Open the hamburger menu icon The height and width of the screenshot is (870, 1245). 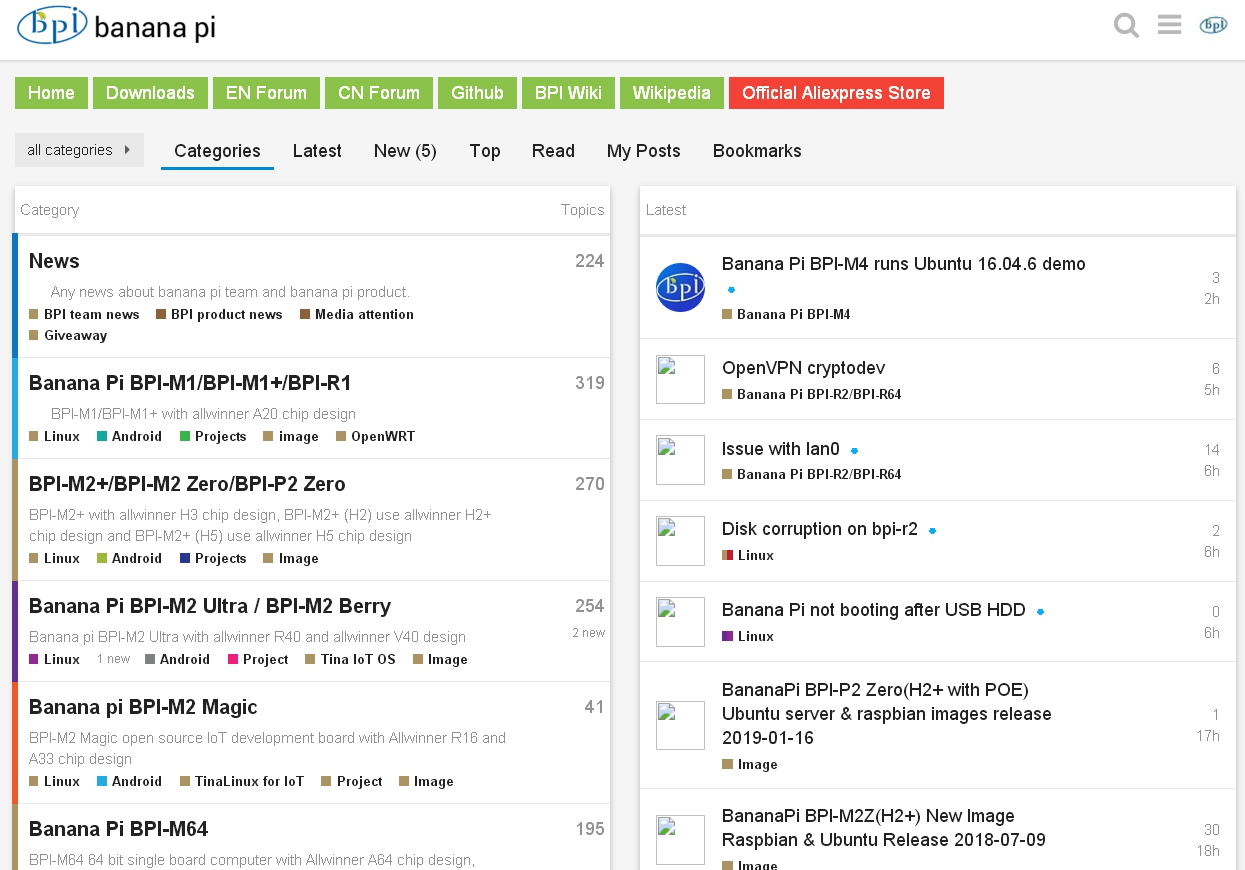[x=1170, y=25]
